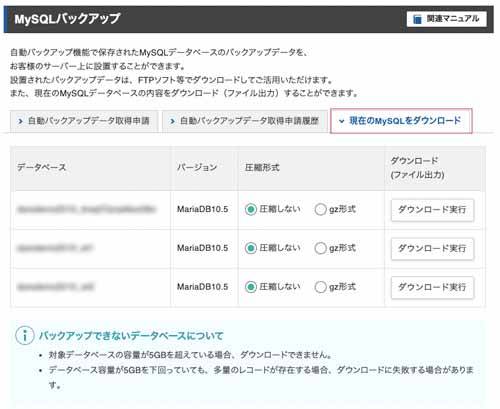The width and height of the screenshot is (500, 409).
Task: Click the バックアップできないデータベースについて heading
Action: click(131, 336)
